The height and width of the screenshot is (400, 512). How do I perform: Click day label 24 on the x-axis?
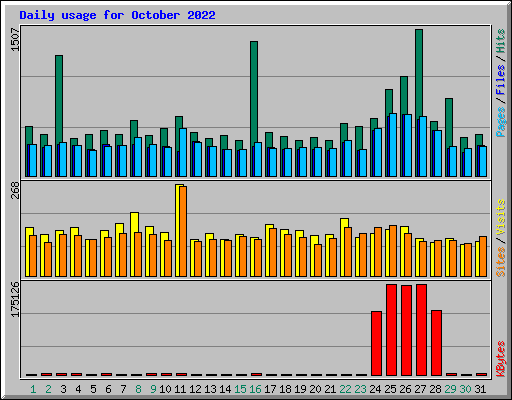[375, 389]
